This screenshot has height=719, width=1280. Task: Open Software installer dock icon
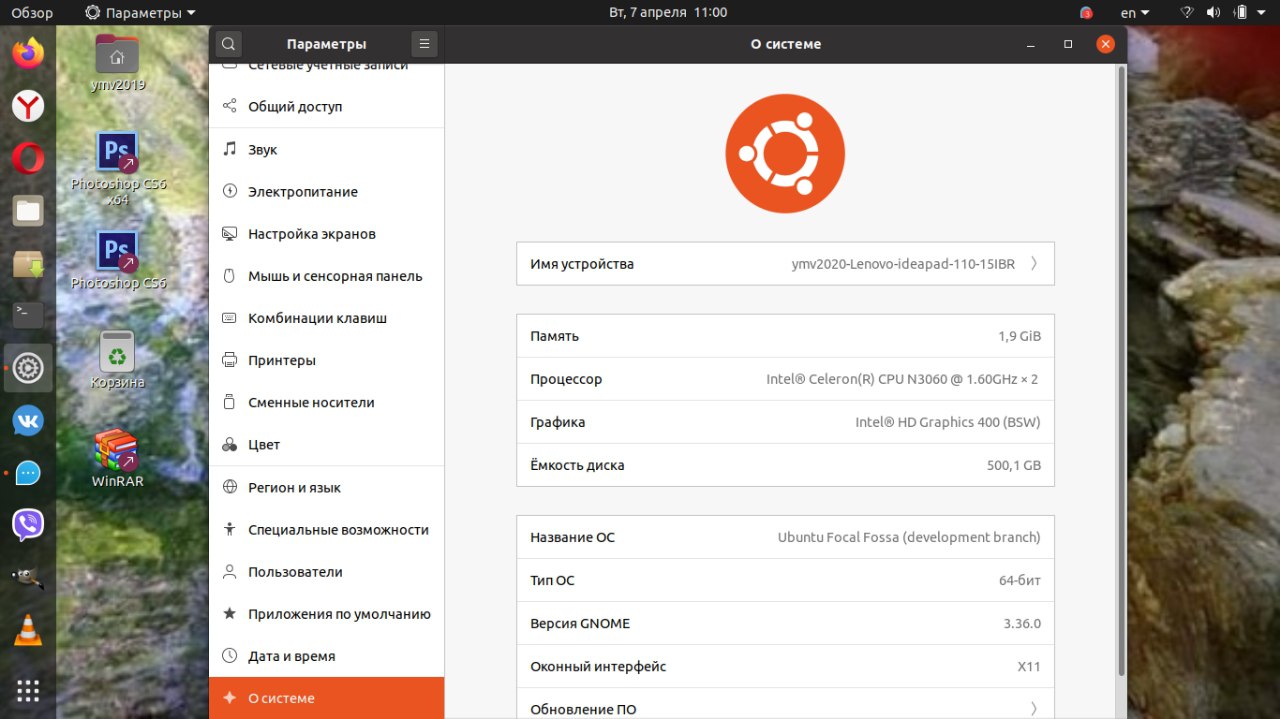[x=28, y=264]
